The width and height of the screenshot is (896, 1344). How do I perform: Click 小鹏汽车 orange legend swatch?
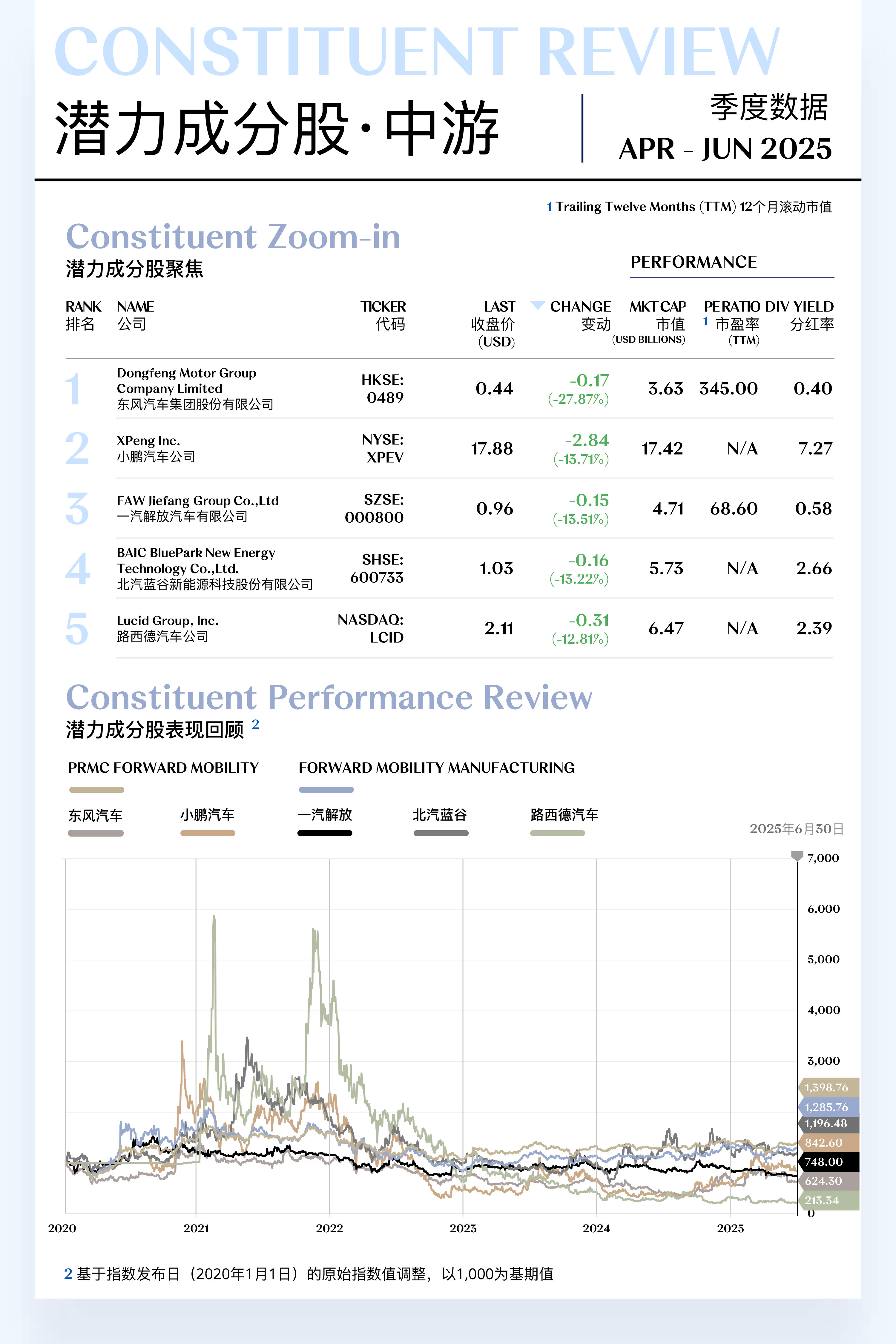tap(208, 833)
